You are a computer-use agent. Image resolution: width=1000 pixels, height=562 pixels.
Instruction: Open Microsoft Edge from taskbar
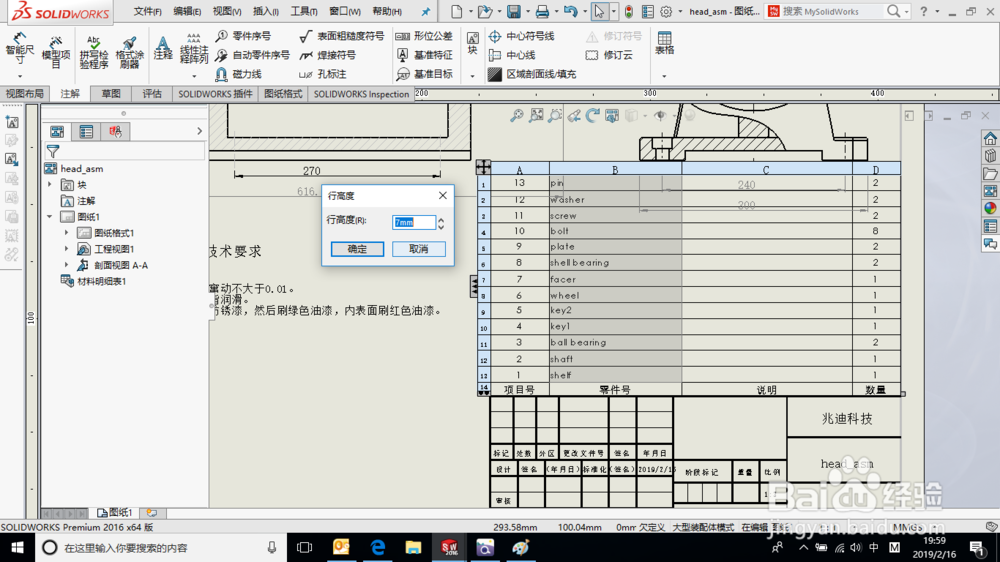[x=378, y=547]
